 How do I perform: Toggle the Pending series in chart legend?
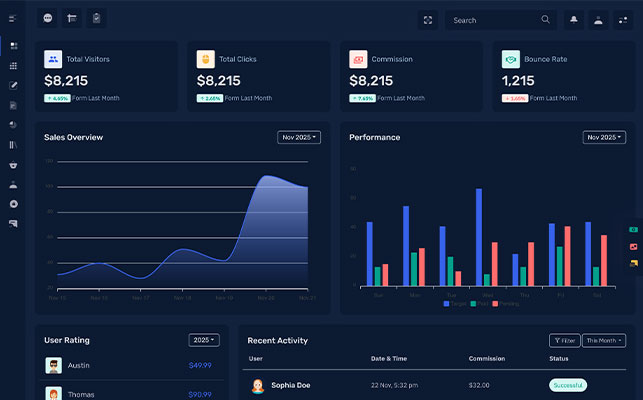click(x=505, y=303)
